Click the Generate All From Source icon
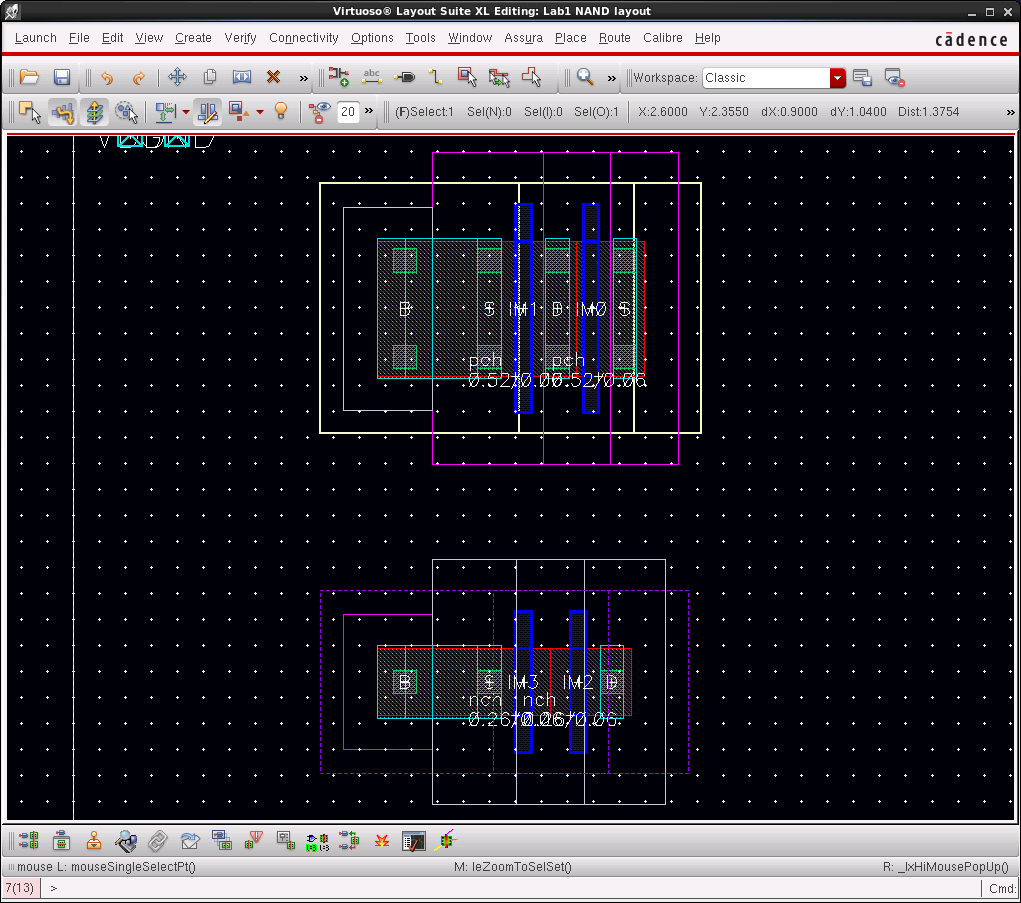The width and height of the screenshot is (1021, 903). [29, 840]
